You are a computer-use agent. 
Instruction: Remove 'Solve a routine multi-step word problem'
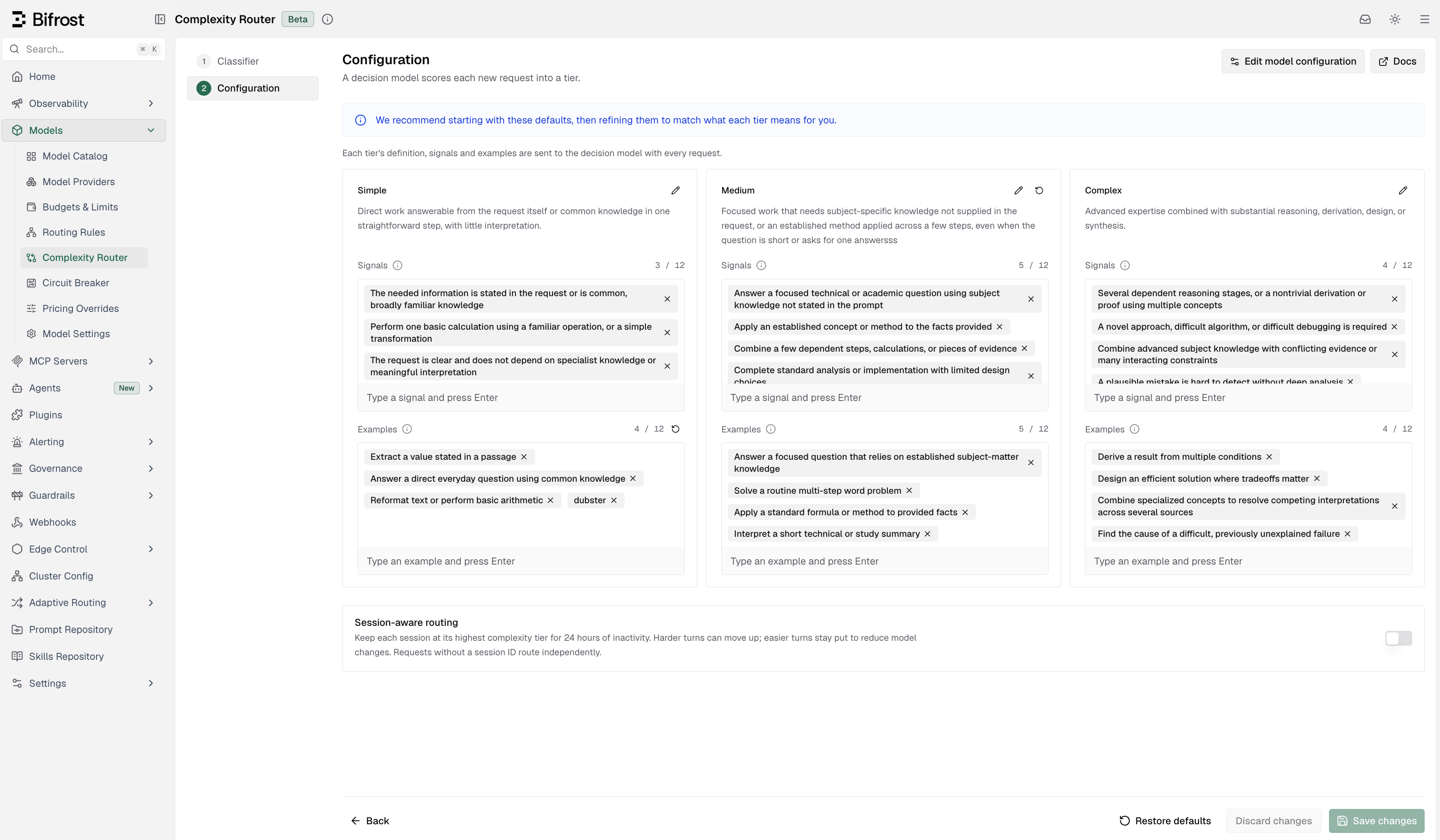coord(909,490)
